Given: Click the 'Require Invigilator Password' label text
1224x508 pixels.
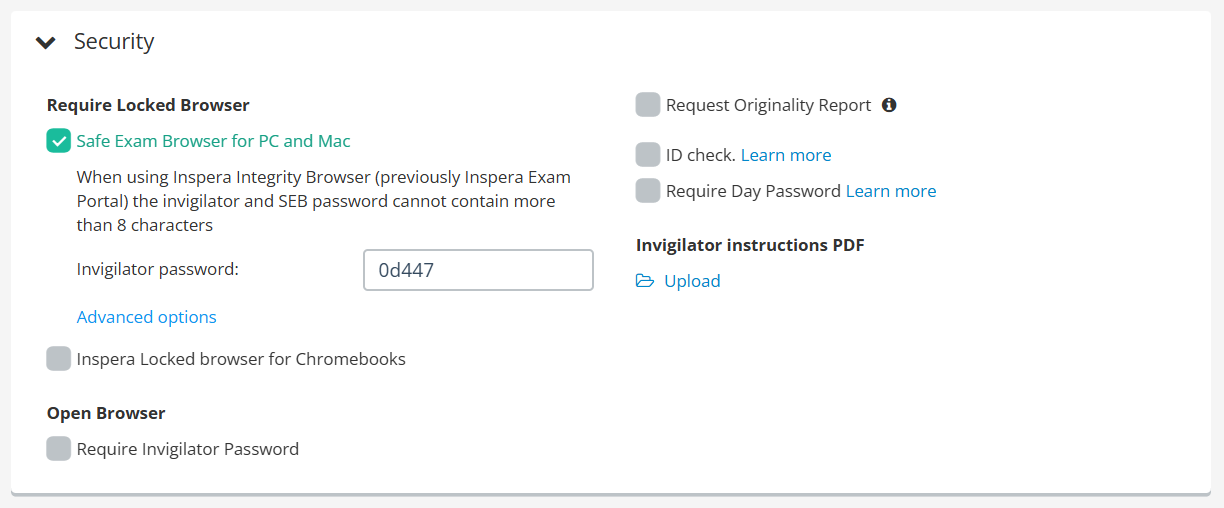Looking at the screenshot, I should (x=188, y=449).
